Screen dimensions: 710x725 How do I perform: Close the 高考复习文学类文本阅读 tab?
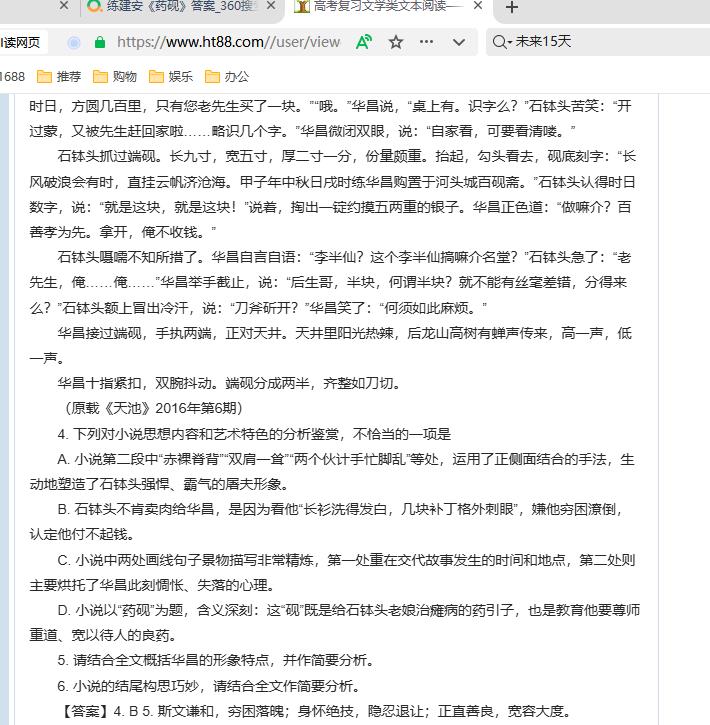click(x=478, y=6)
